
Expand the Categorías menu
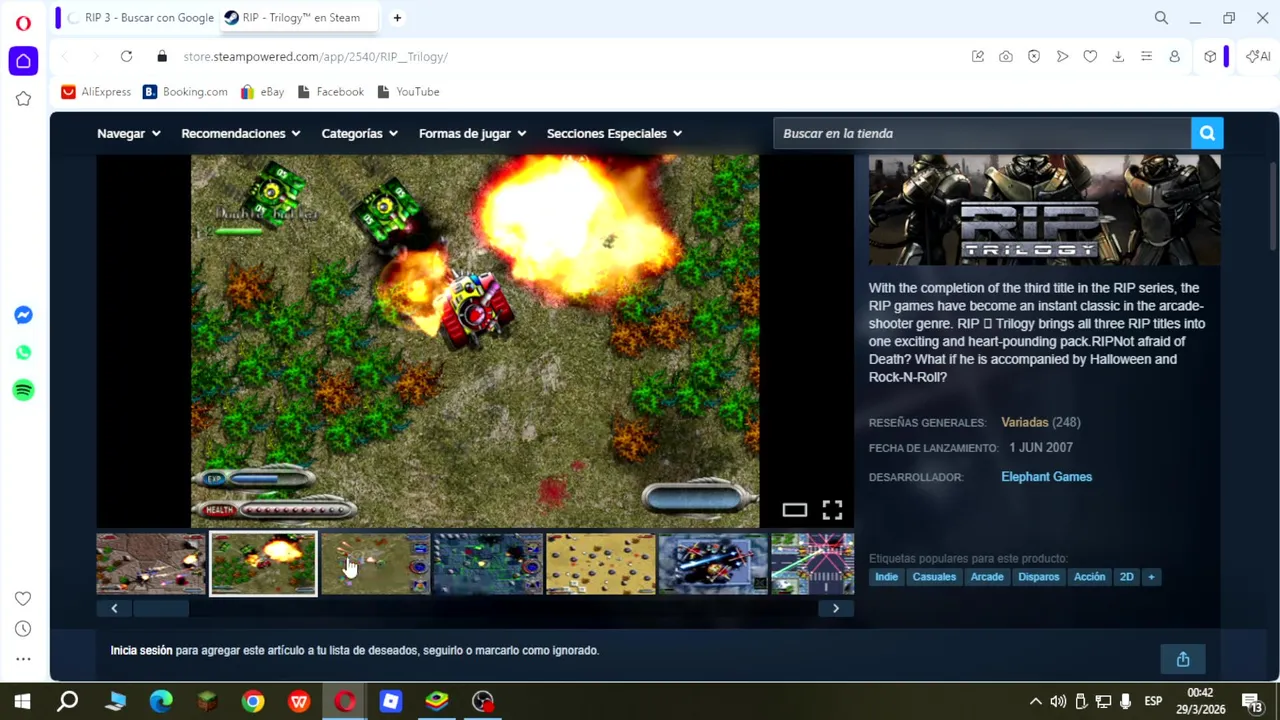click(360, 133)
